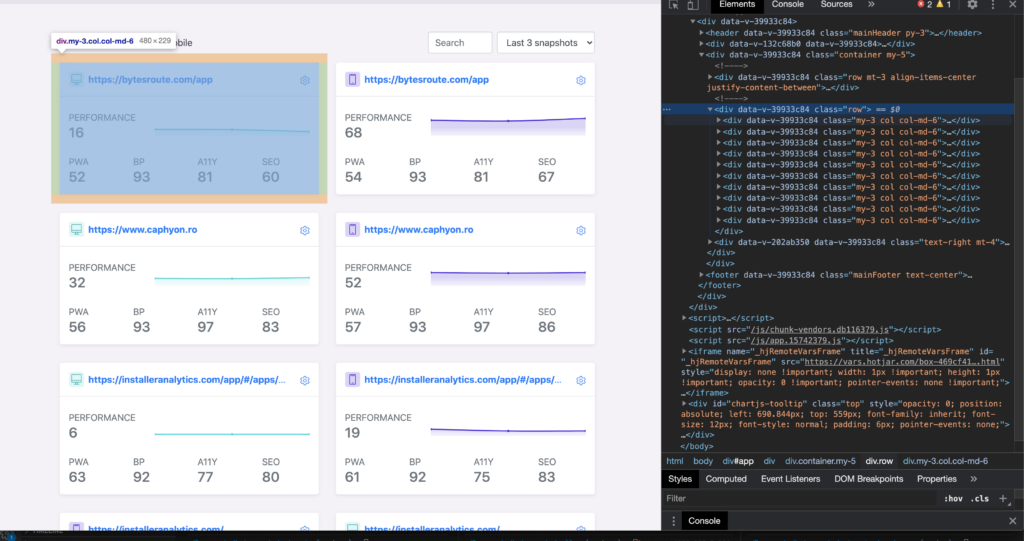The height and width of the screenshot is (541, 1024).
Task: Open the Last 3 snapshots dropdown
Action: (546, 42)
